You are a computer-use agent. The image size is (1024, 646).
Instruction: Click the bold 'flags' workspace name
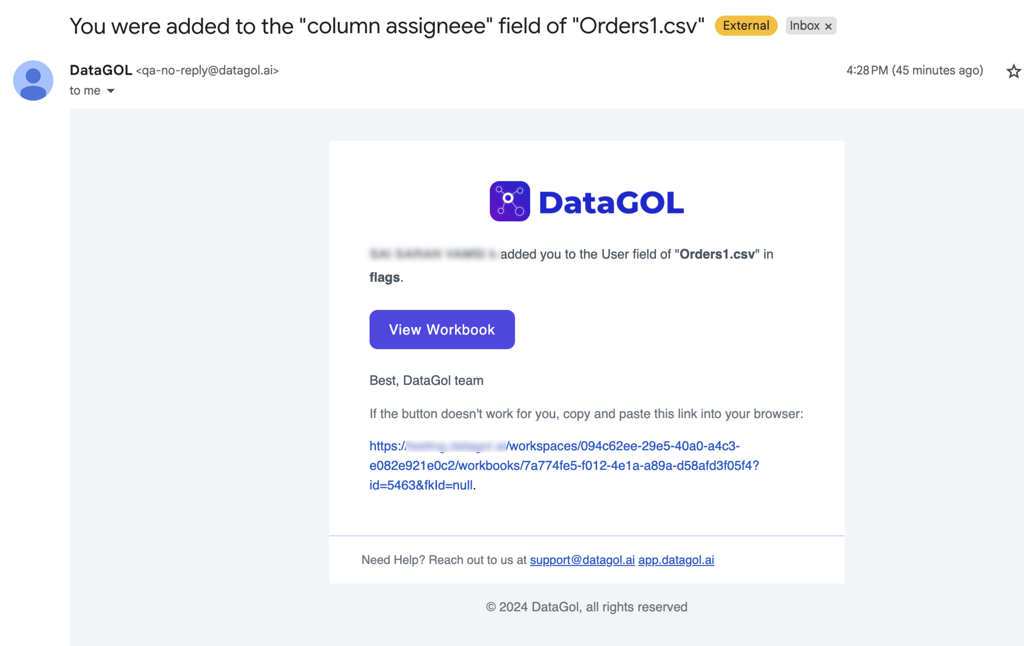click(x=384, y=277)
